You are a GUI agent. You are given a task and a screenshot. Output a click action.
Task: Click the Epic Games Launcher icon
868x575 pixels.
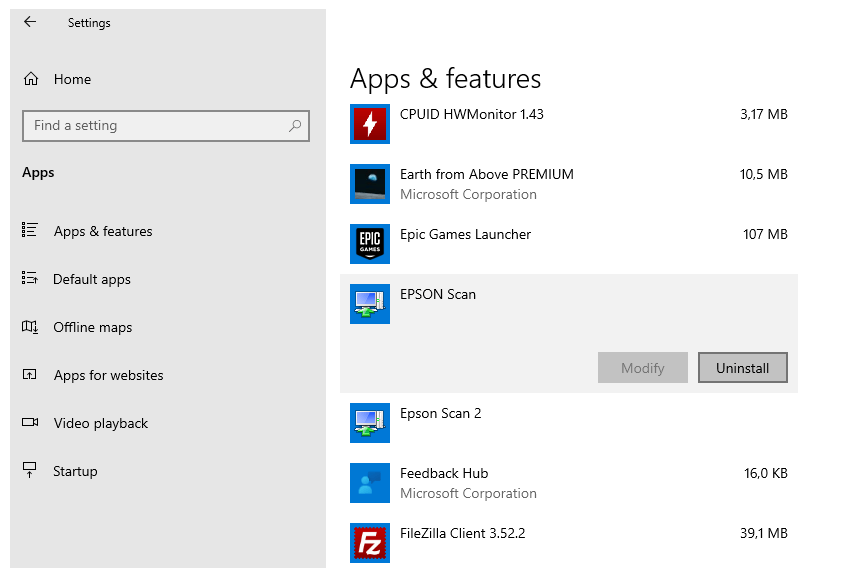[x=370, y=244]
